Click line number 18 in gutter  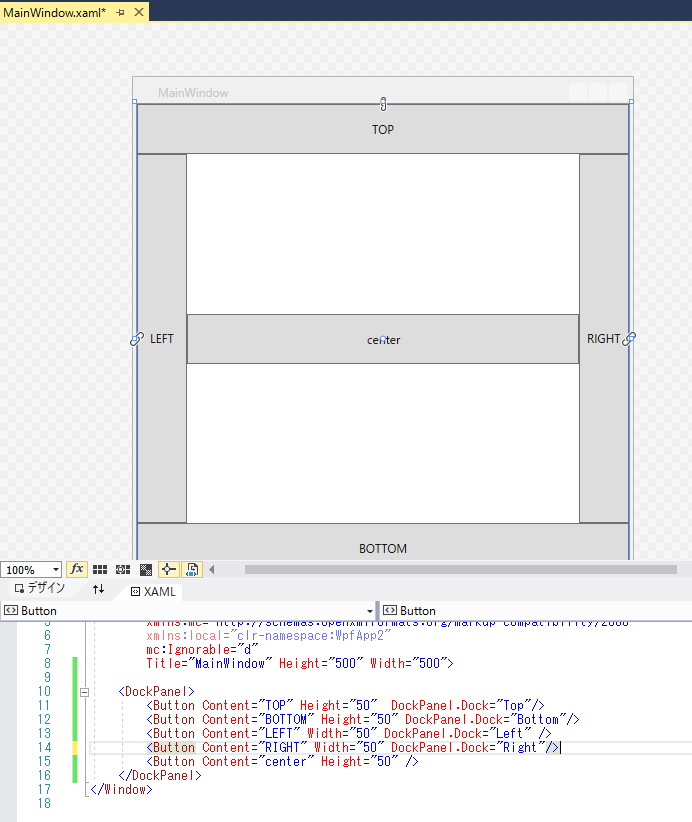(45, 803)
